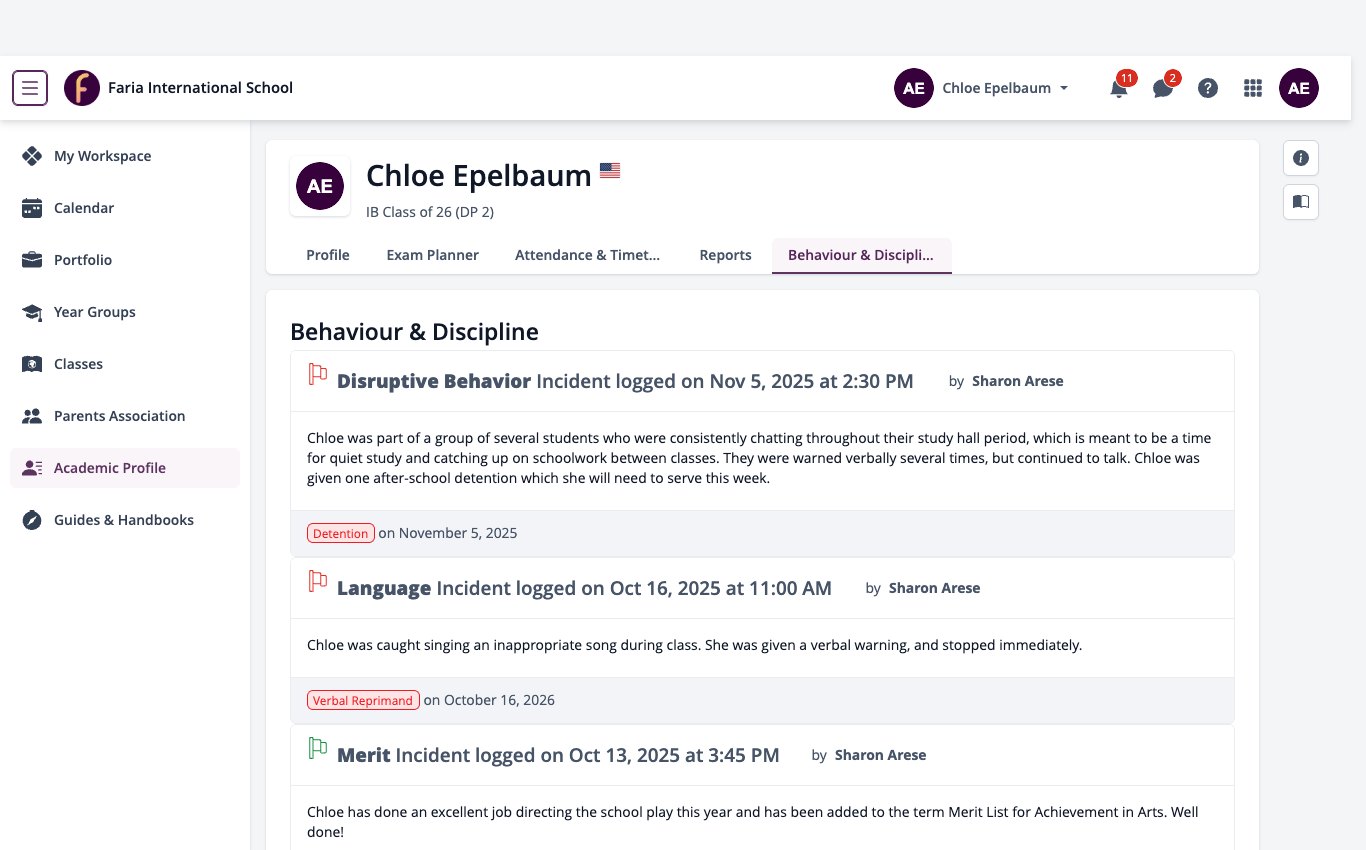Open the user avatar in the header's right corner
This screenshot has width=1366, height=850.
tap(1299, 88)
